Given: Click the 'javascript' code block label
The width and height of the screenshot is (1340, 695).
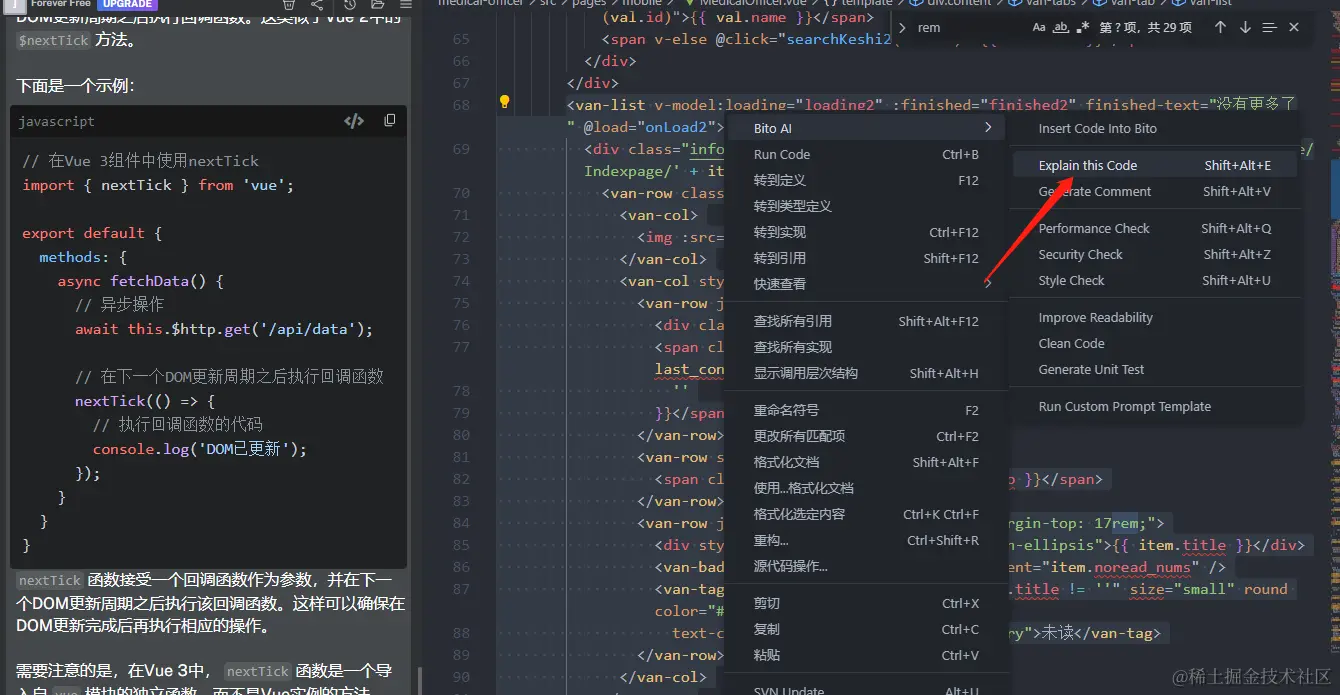Looking at the screenshot, I should (57, 121).
